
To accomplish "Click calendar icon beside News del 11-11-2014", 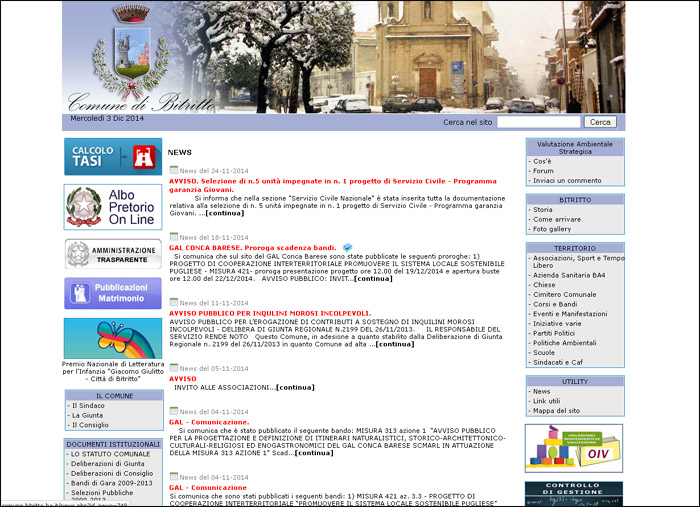I will point(174,302).
